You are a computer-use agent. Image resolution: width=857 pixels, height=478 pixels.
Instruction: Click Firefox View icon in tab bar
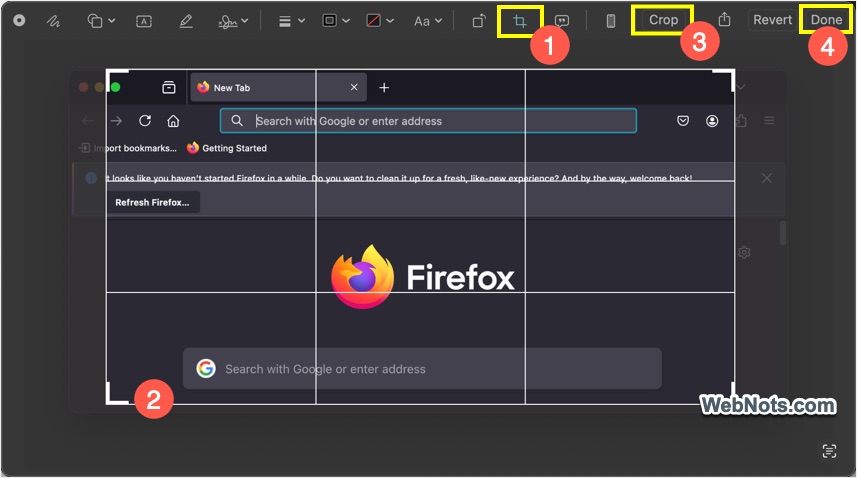tap(169, 87)
